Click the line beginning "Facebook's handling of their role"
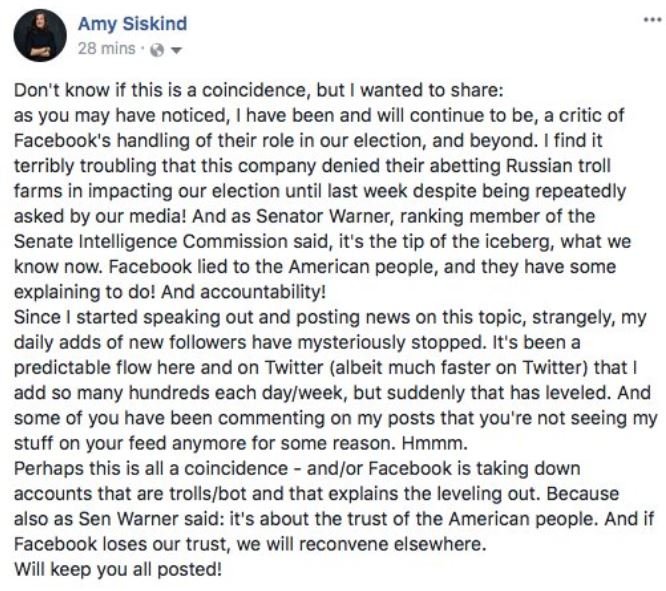Screen dimensions: 666x591 (x=308, y=141)
